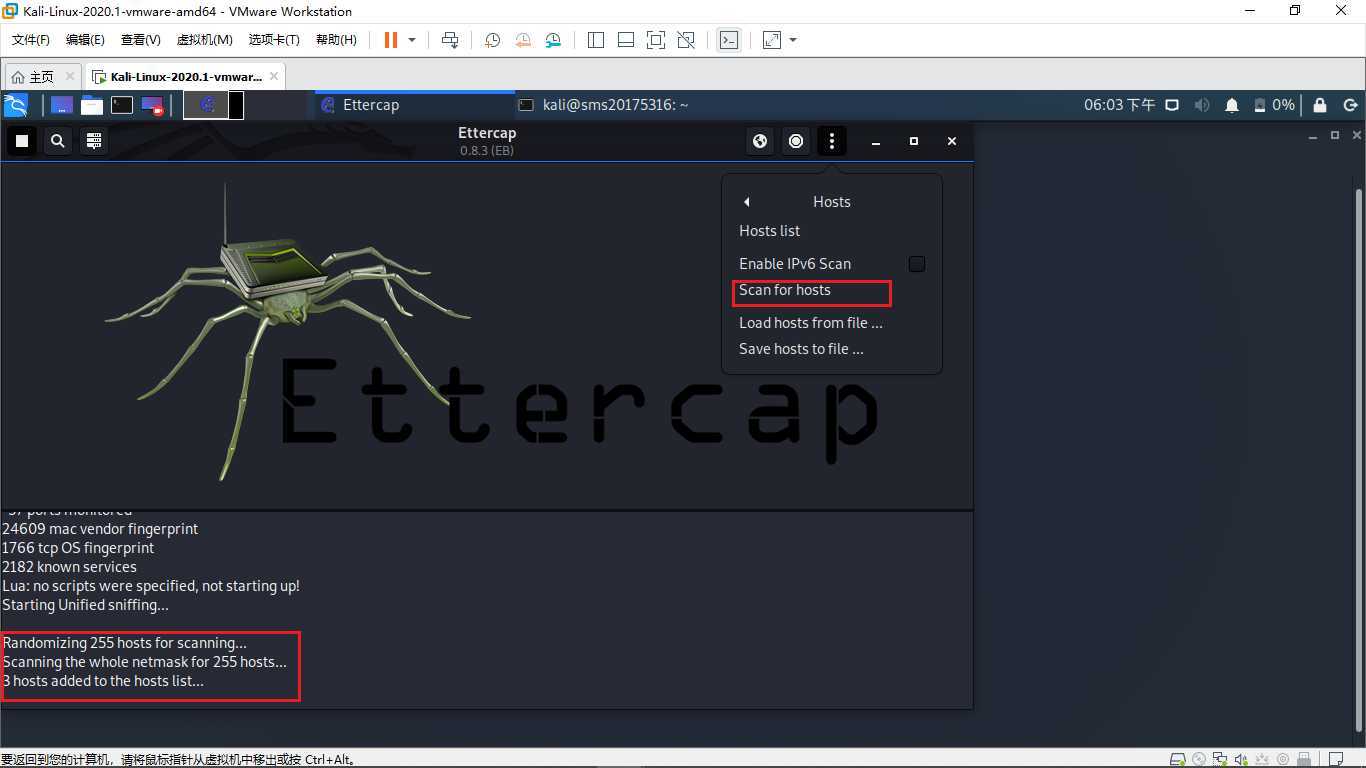
Task: Lock the Kali screen with padlock icon
Action: [1320, 104]
